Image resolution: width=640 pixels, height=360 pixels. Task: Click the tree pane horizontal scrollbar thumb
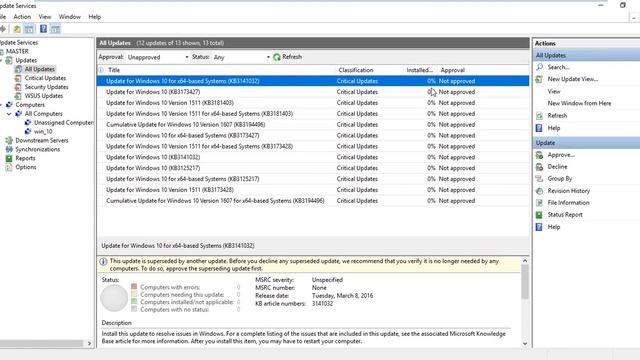point(41,344)
